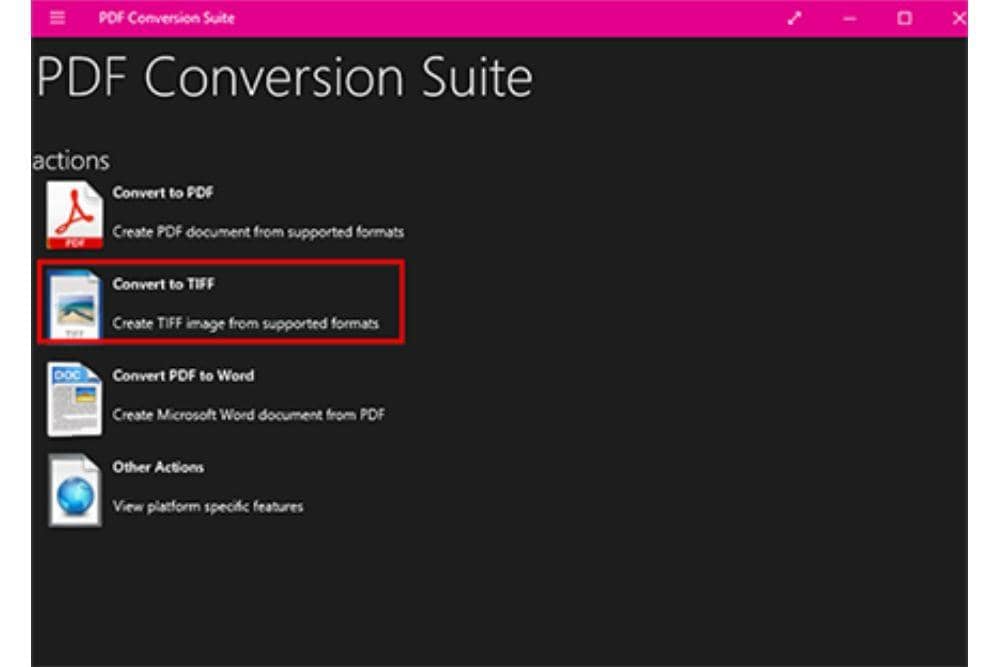Click the large PDF Conversion Suite heading

click(284, 78)
